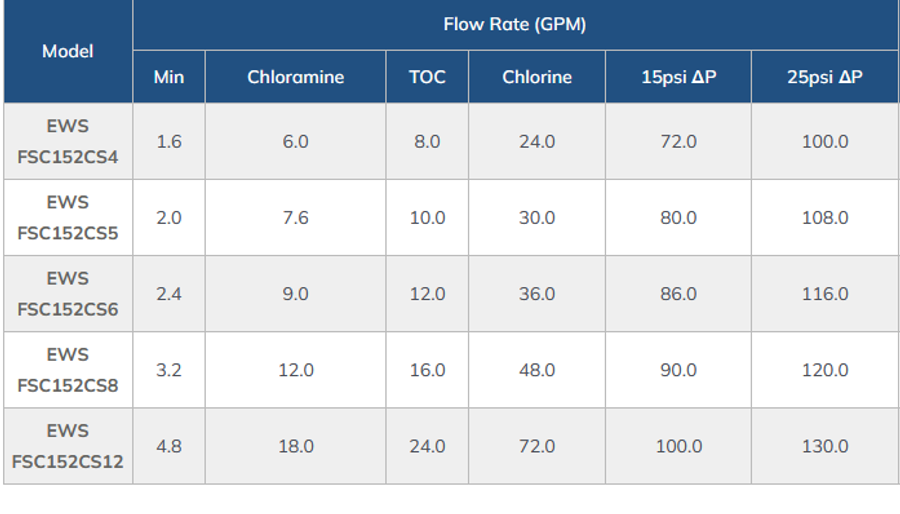Click the Min column header
Screen dimensions: 900x514
(169, 77)
